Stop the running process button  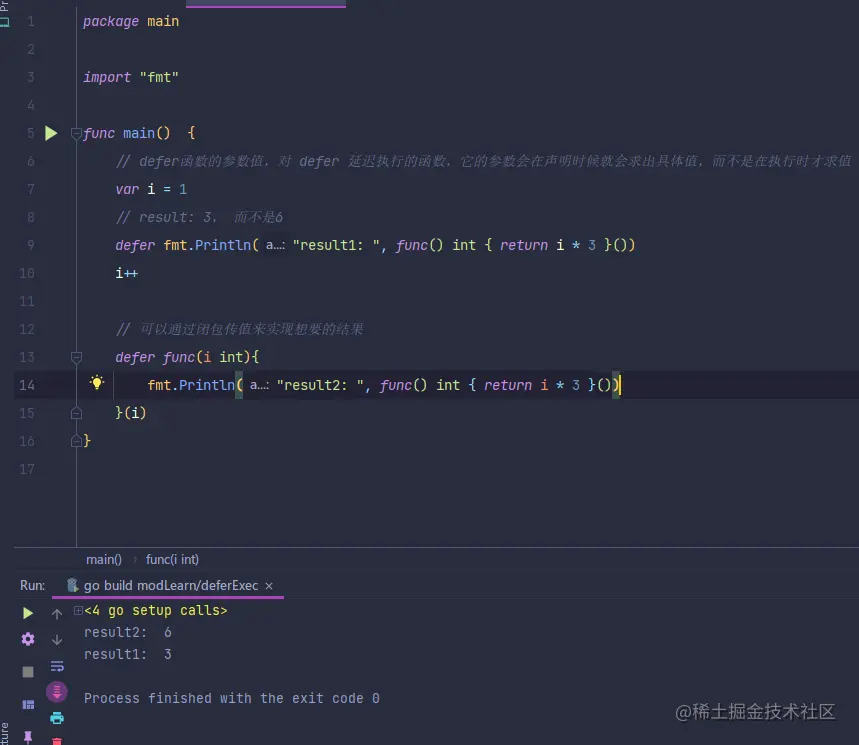click(x=28, y=672)
